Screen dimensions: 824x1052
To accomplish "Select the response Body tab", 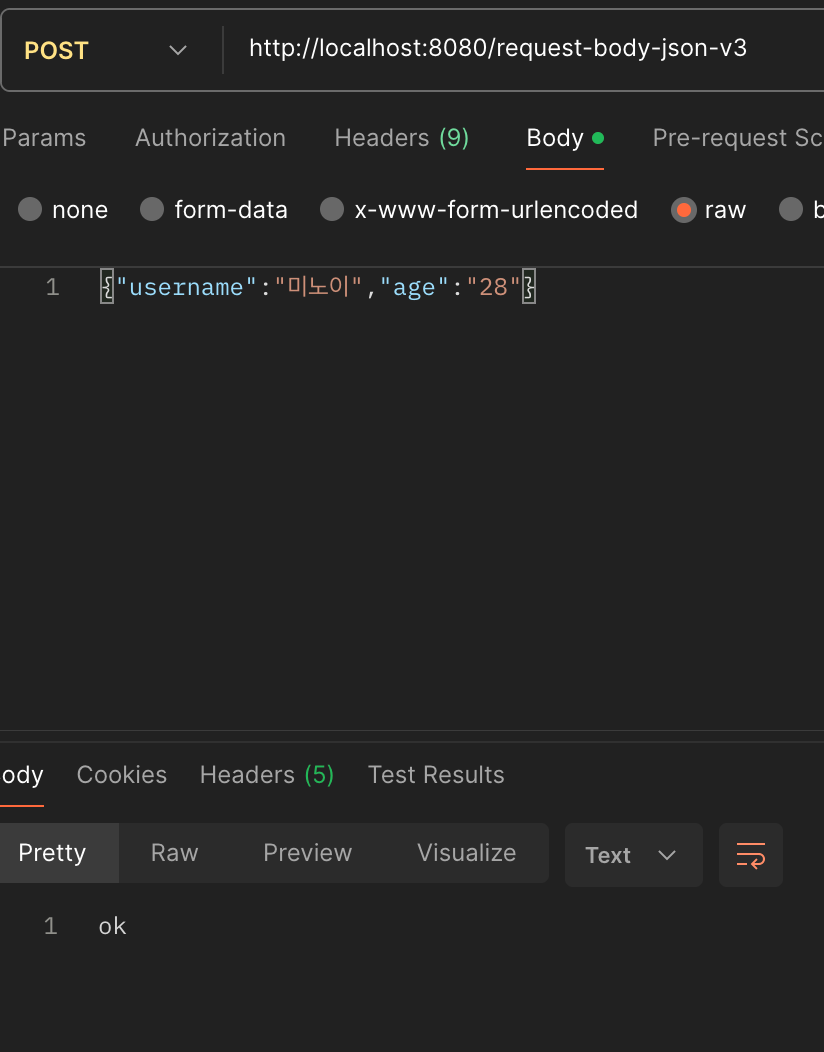I will click(x=21, y=775).
